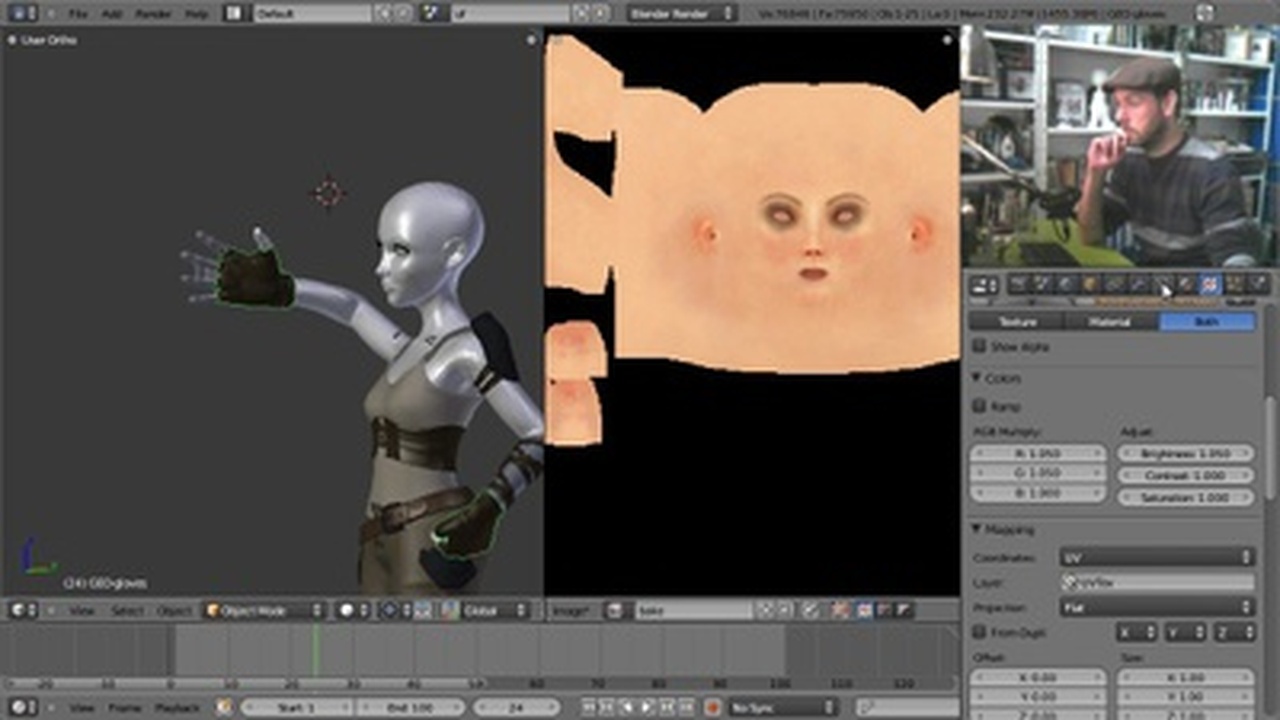Image resolution: width=1280 pixels, height=720 pixels.
Task: Enable the From Dupli checkbox
Action: click(x=980, y=632)
